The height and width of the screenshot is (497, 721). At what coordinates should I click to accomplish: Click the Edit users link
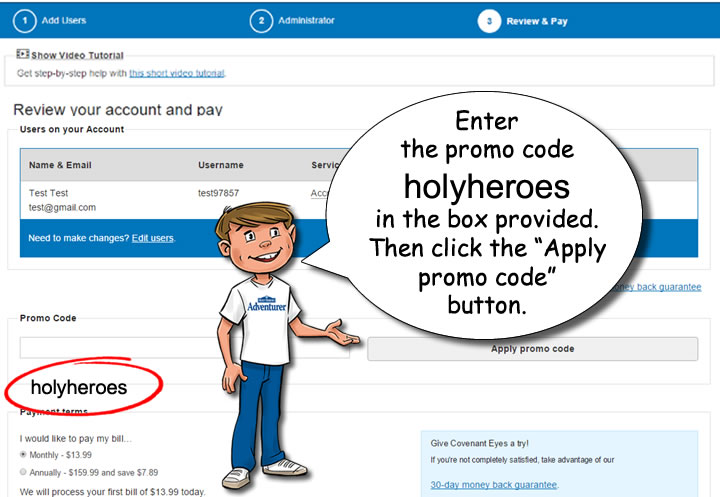[153, 238]
